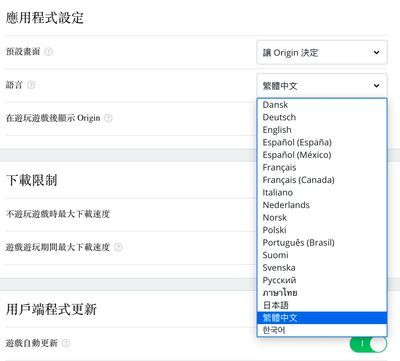
Task: Choose Español (España) language option
Action: coord(322,142)
